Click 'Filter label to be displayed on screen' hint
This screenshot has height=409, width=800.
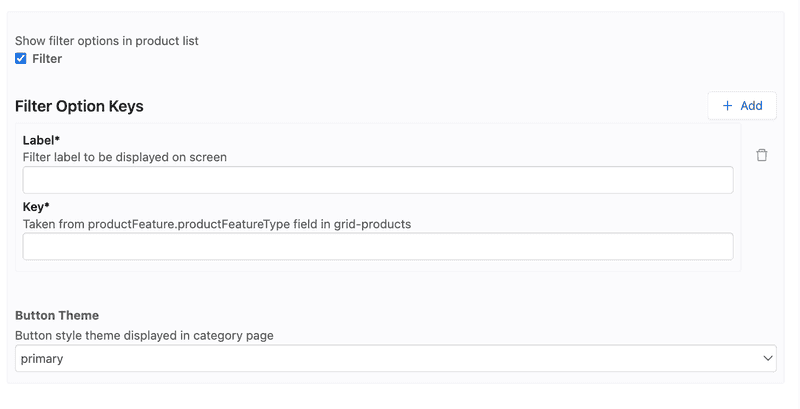click(125, 157)
